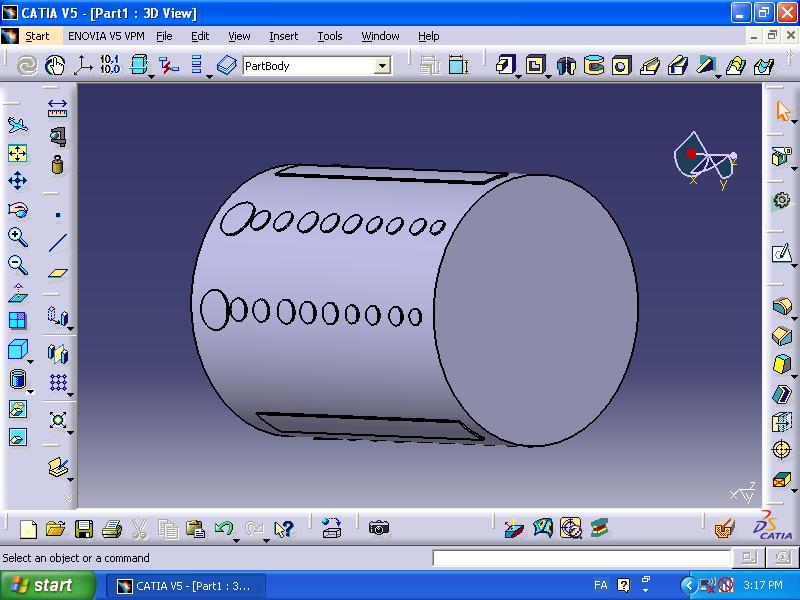
Task: Click the Zoom In magnifier icon
Action: (x=17, y=237)
